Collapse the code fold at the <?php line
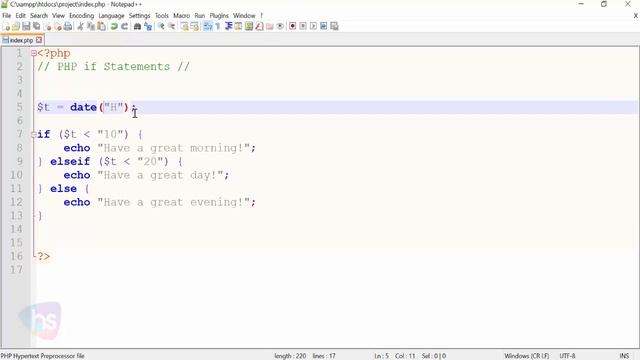This screenshot has width=640, height=360. (x=34, y=53)
